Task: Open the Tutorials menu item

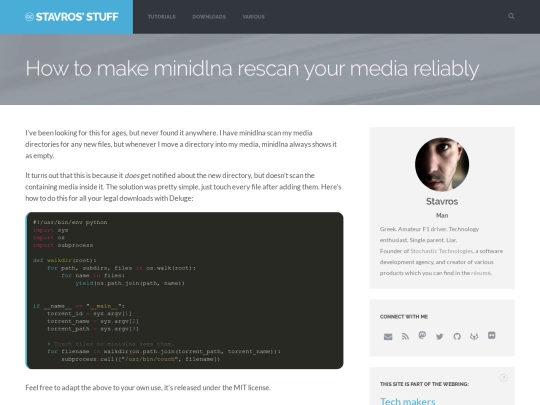Action: (162, 17)
